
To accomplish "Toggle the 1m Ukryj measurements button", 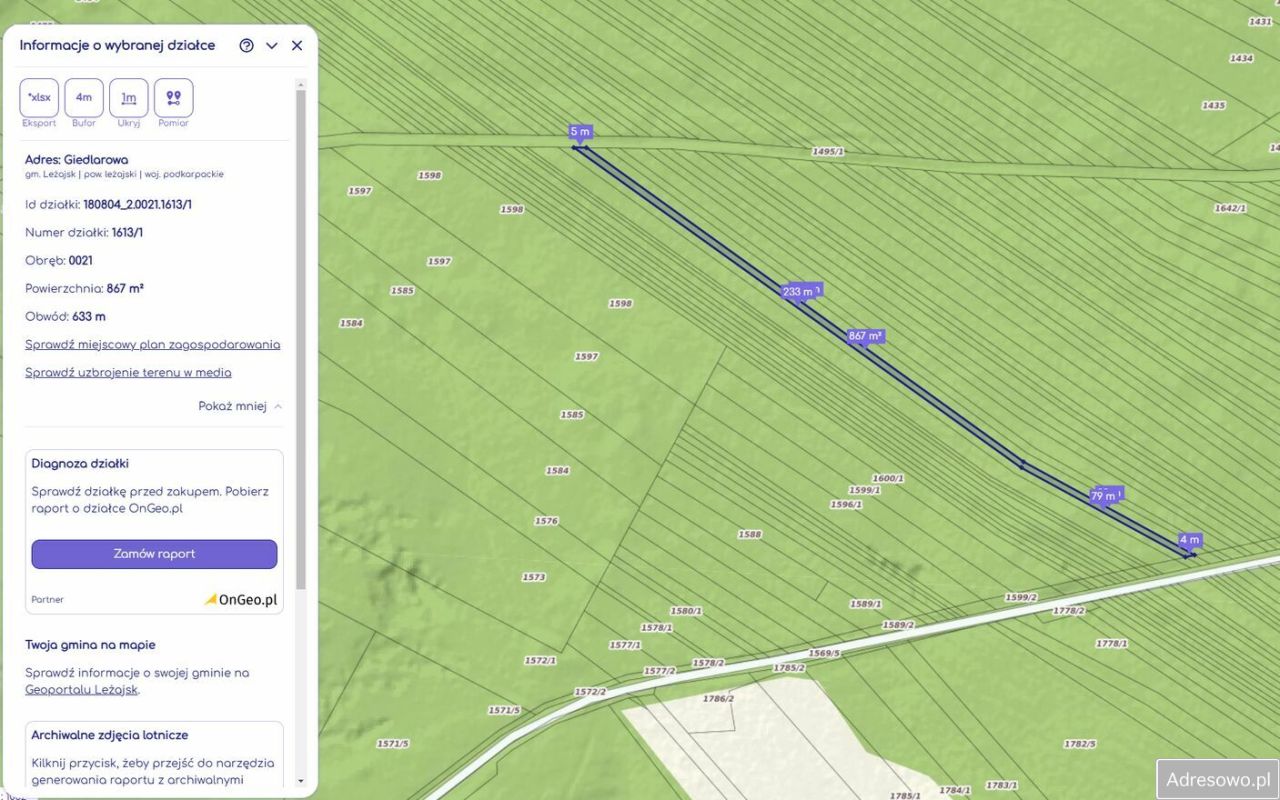I will pos(129,98).
